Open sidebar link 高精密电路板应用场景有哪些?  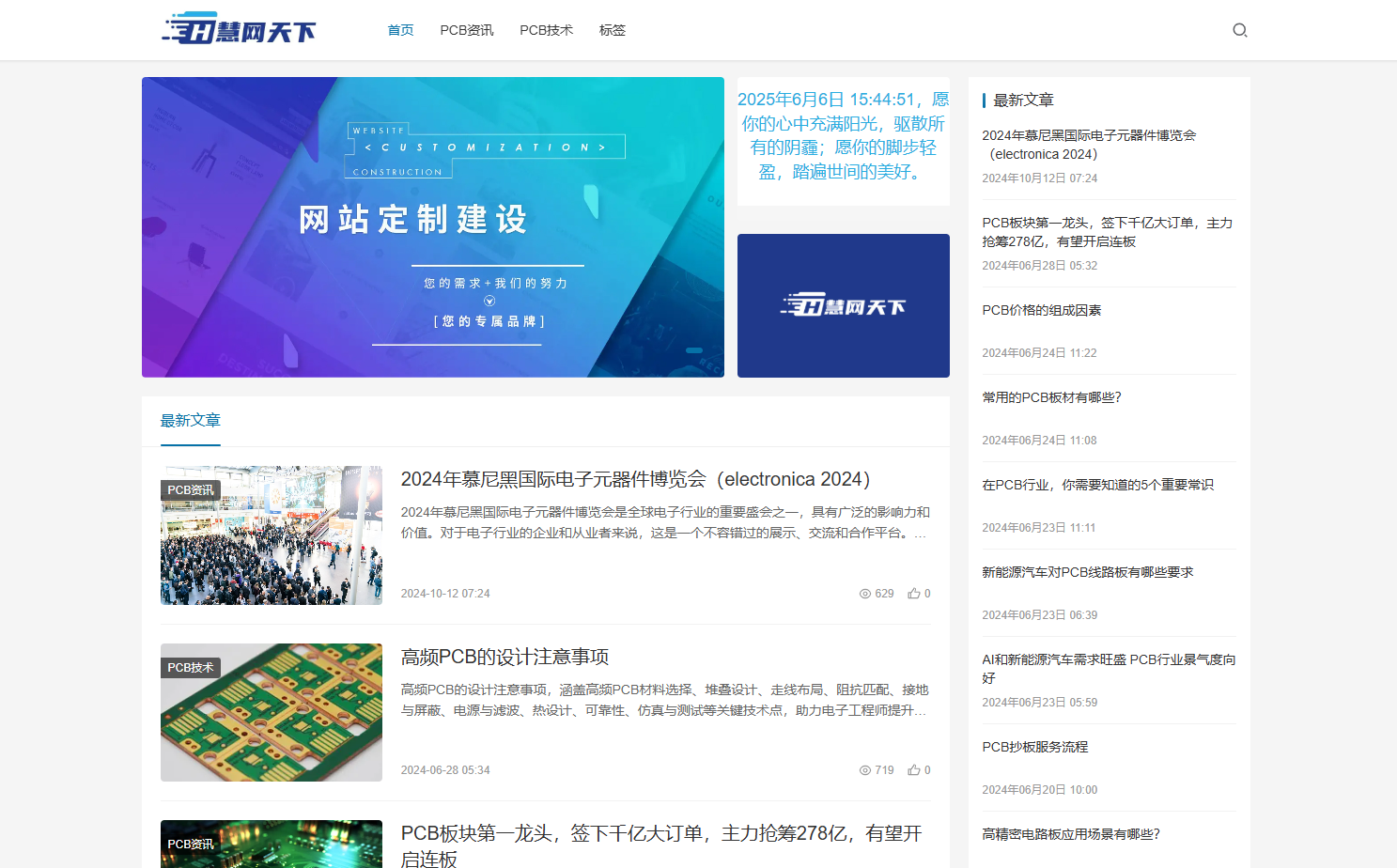coord(1071,834)
